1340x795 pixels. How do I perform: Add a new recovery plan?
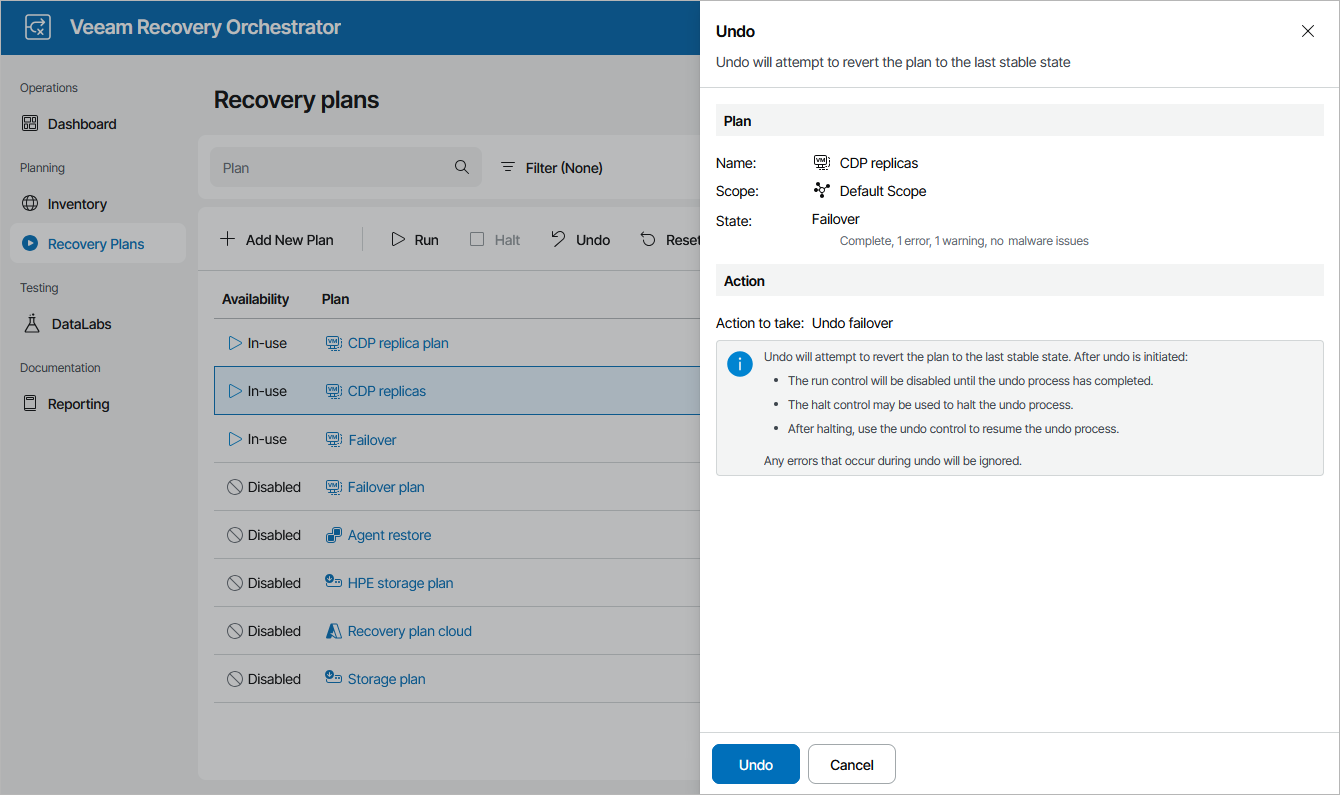[278, 239]
